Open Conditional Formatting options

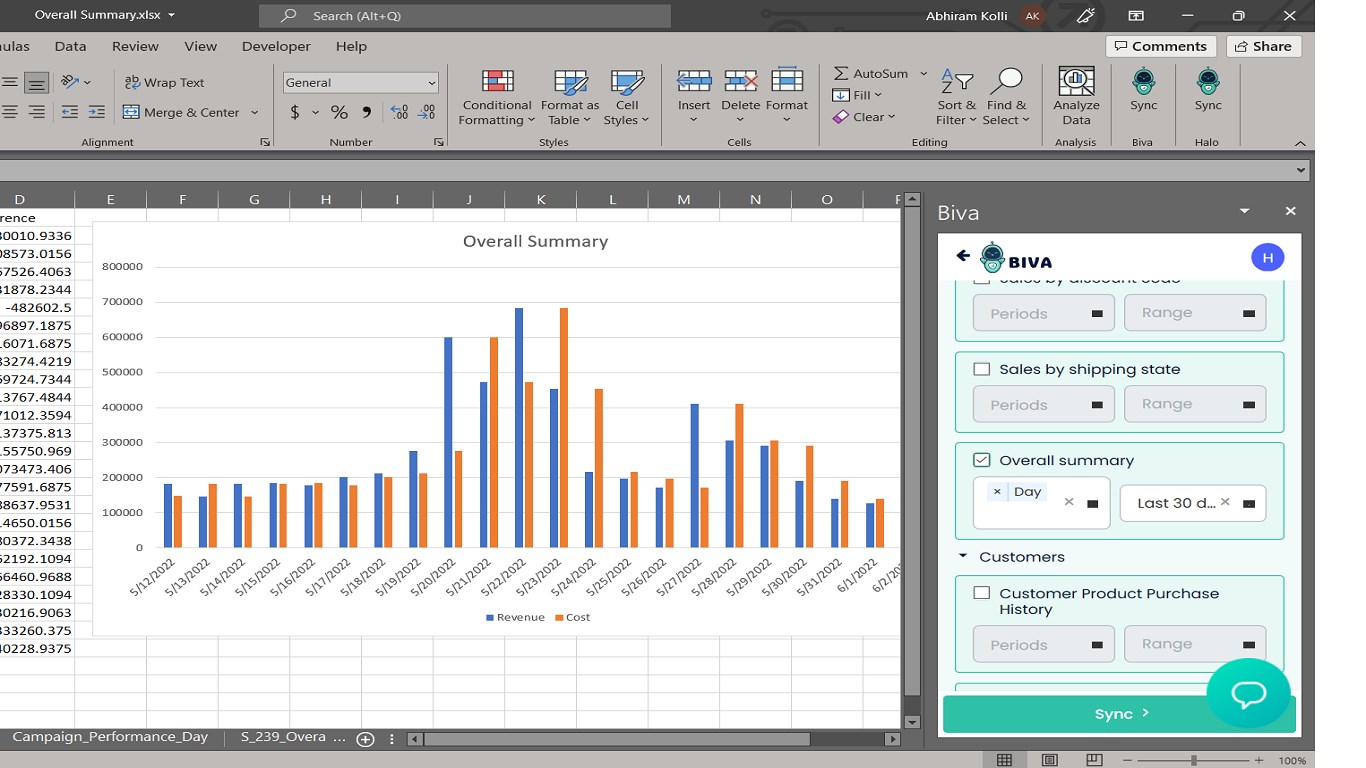pyautogui.click(x=496, y=98)
